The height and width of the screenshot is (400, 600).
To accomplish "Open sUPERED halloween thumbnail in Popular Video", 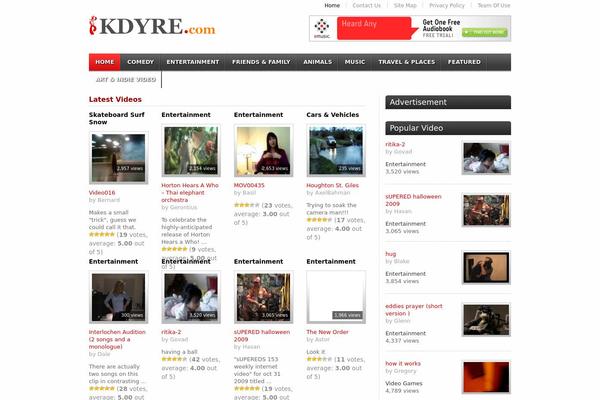I will 486,210.
